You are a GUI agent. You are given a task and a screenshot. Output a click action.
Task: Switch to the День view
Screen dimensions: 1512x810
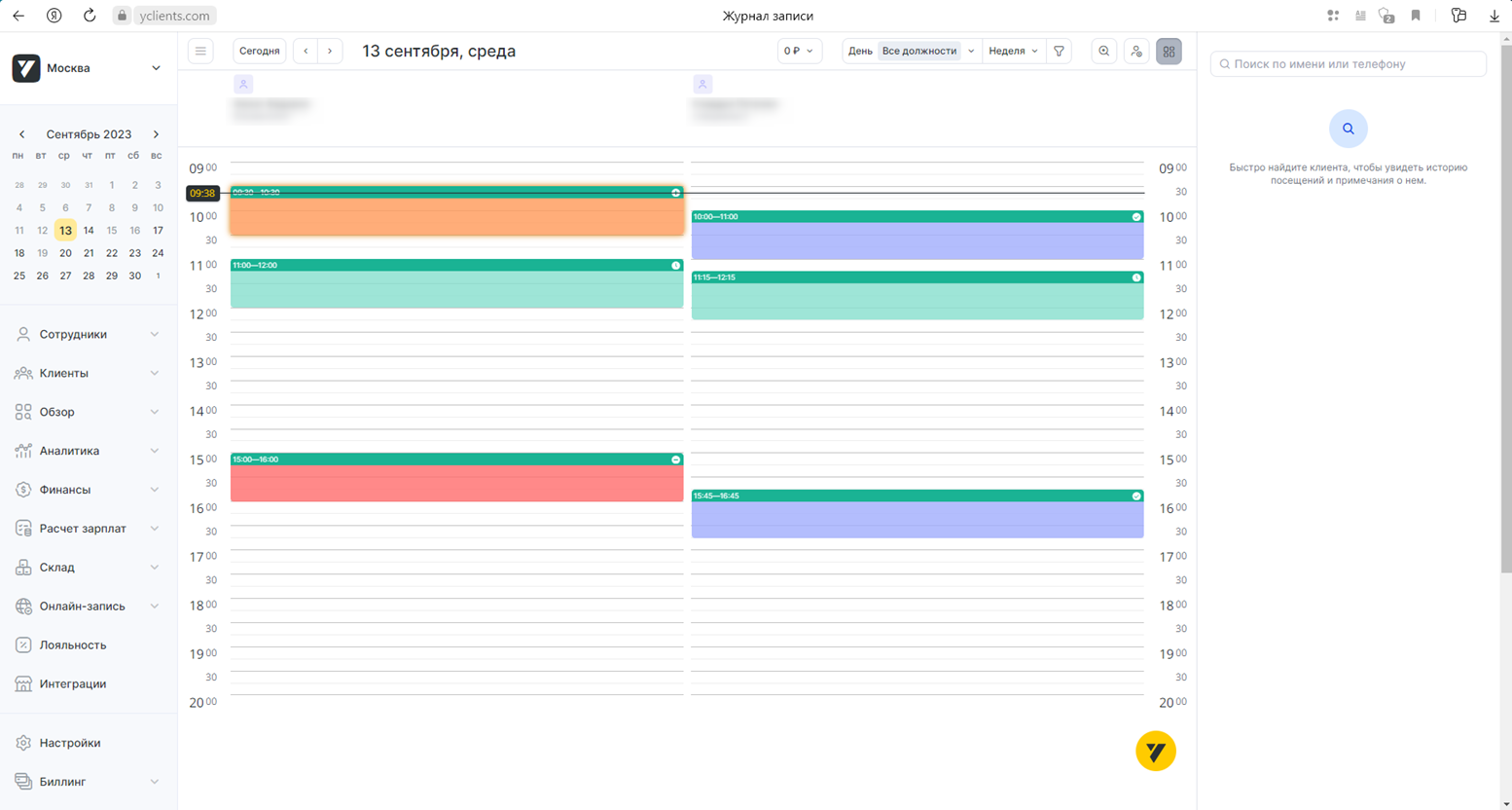point(859,52)
